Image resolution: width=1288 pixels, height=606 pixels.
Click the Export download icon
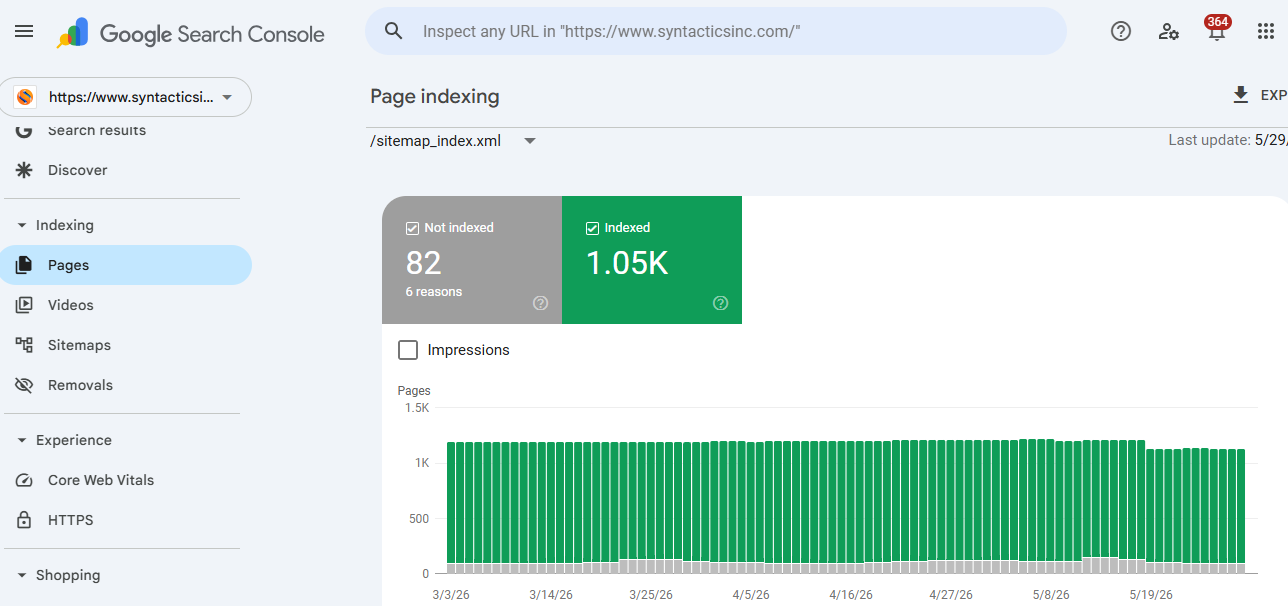pyautogui.click(x=1241, y=95)
